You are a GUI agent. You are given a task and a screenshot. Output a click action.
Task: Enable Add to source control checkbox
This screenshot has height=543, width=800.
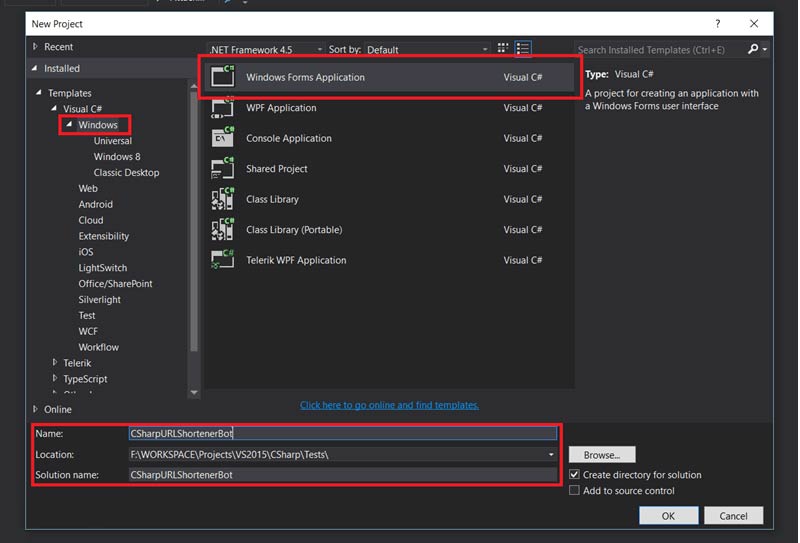574,491
